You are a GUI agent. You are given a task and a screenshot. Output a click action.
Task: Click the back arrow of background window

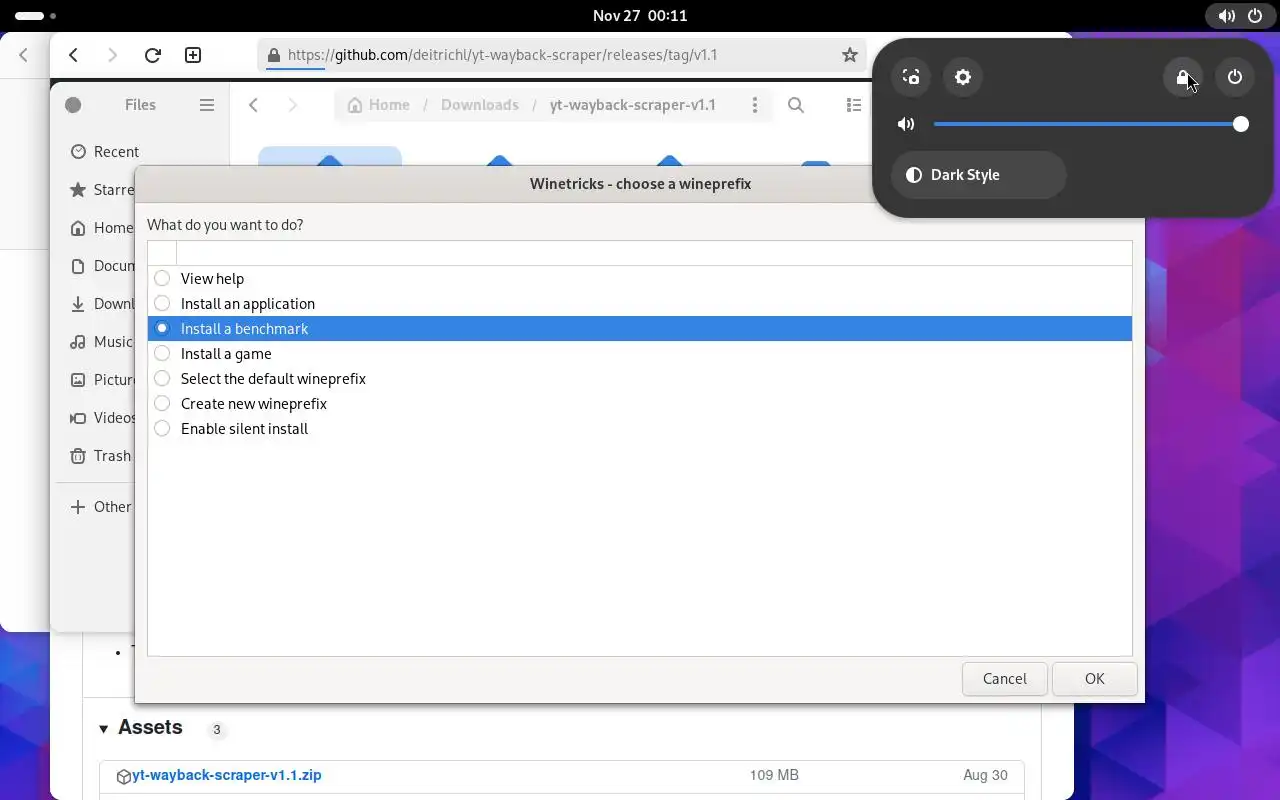pyautogui.click(x=24, y=55)
